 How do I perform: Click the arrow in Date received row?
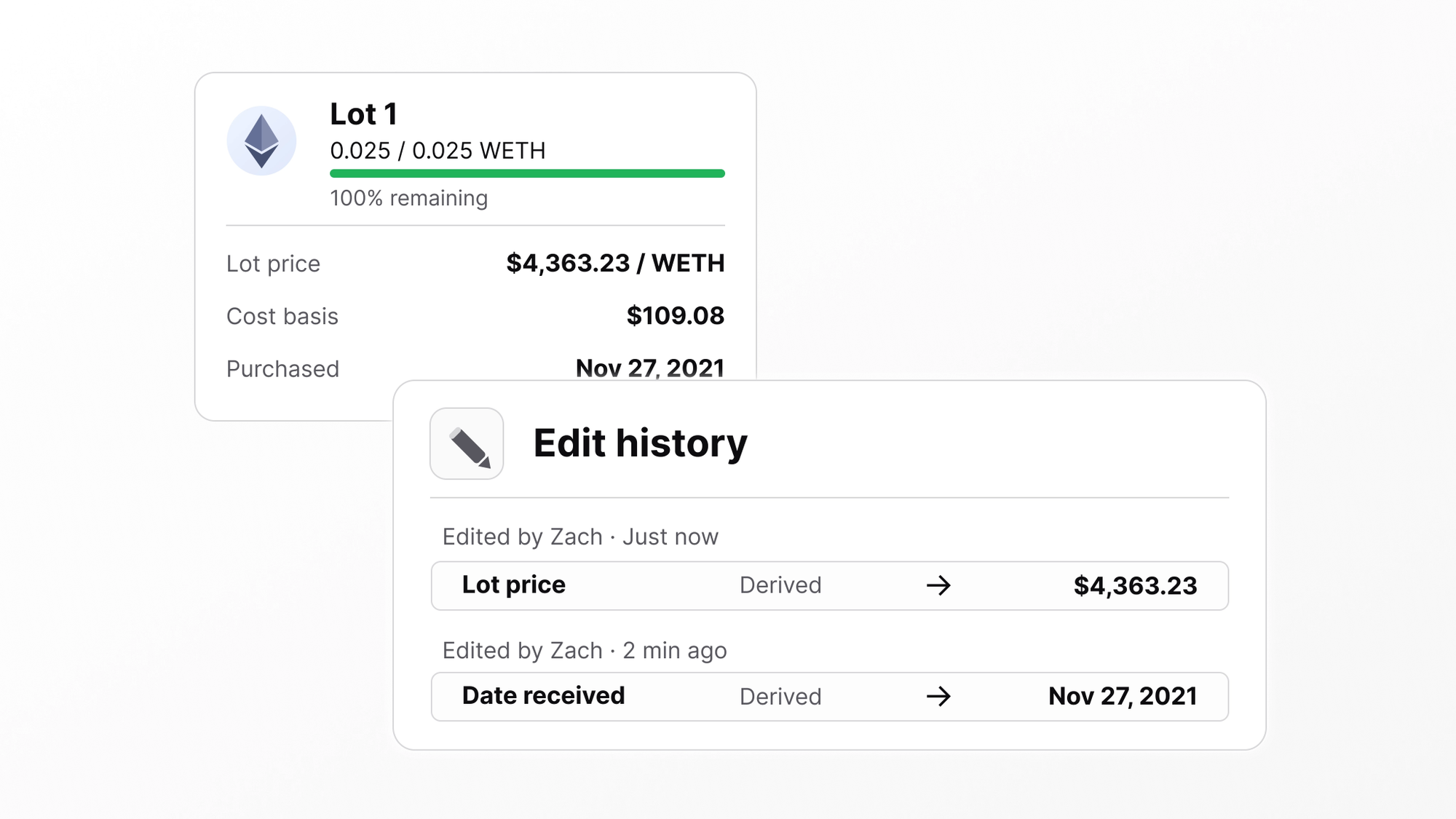coord(938,697)
